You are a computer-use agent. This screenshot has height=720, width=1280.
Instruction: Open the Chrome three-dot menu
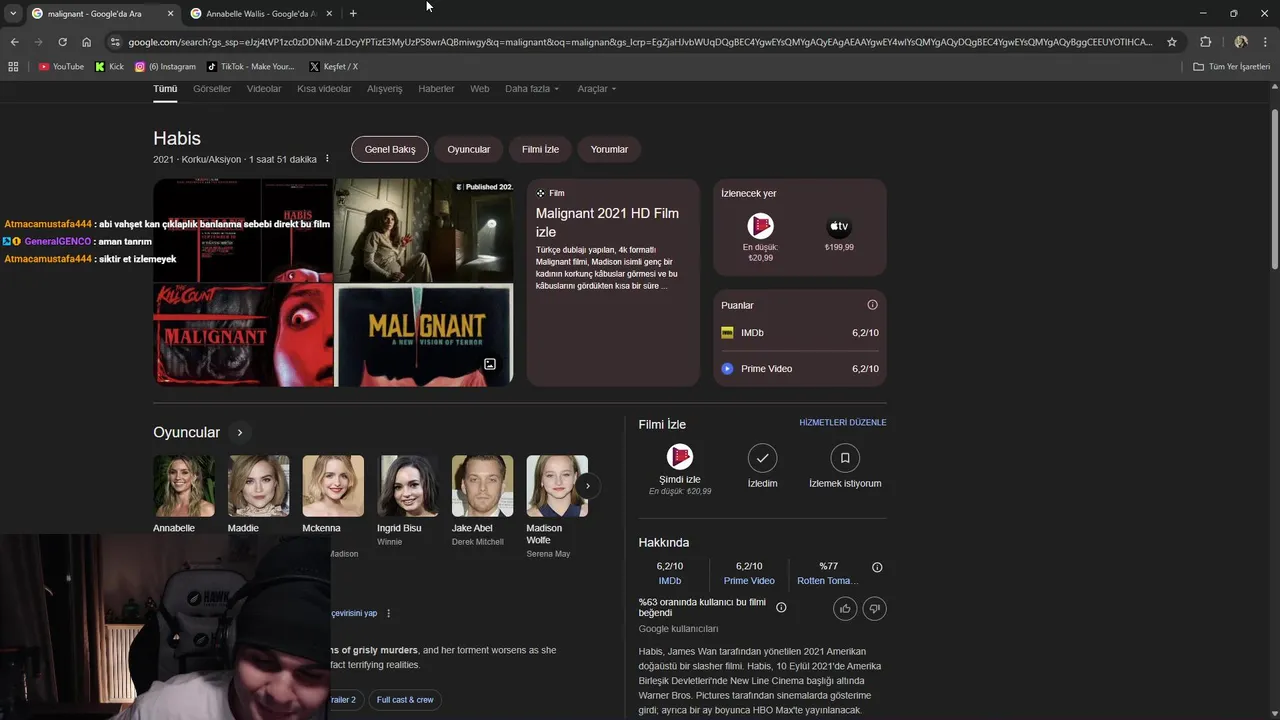coord(1266,42)
